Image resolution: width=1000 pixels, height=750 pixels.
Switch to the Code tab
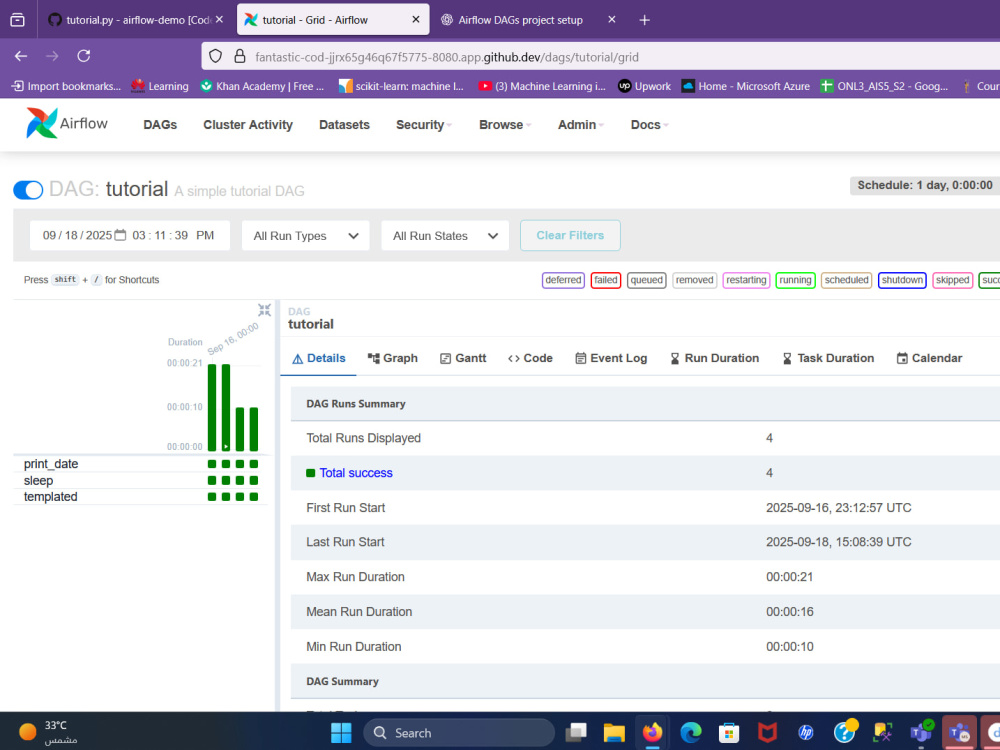tap(531, 358)
